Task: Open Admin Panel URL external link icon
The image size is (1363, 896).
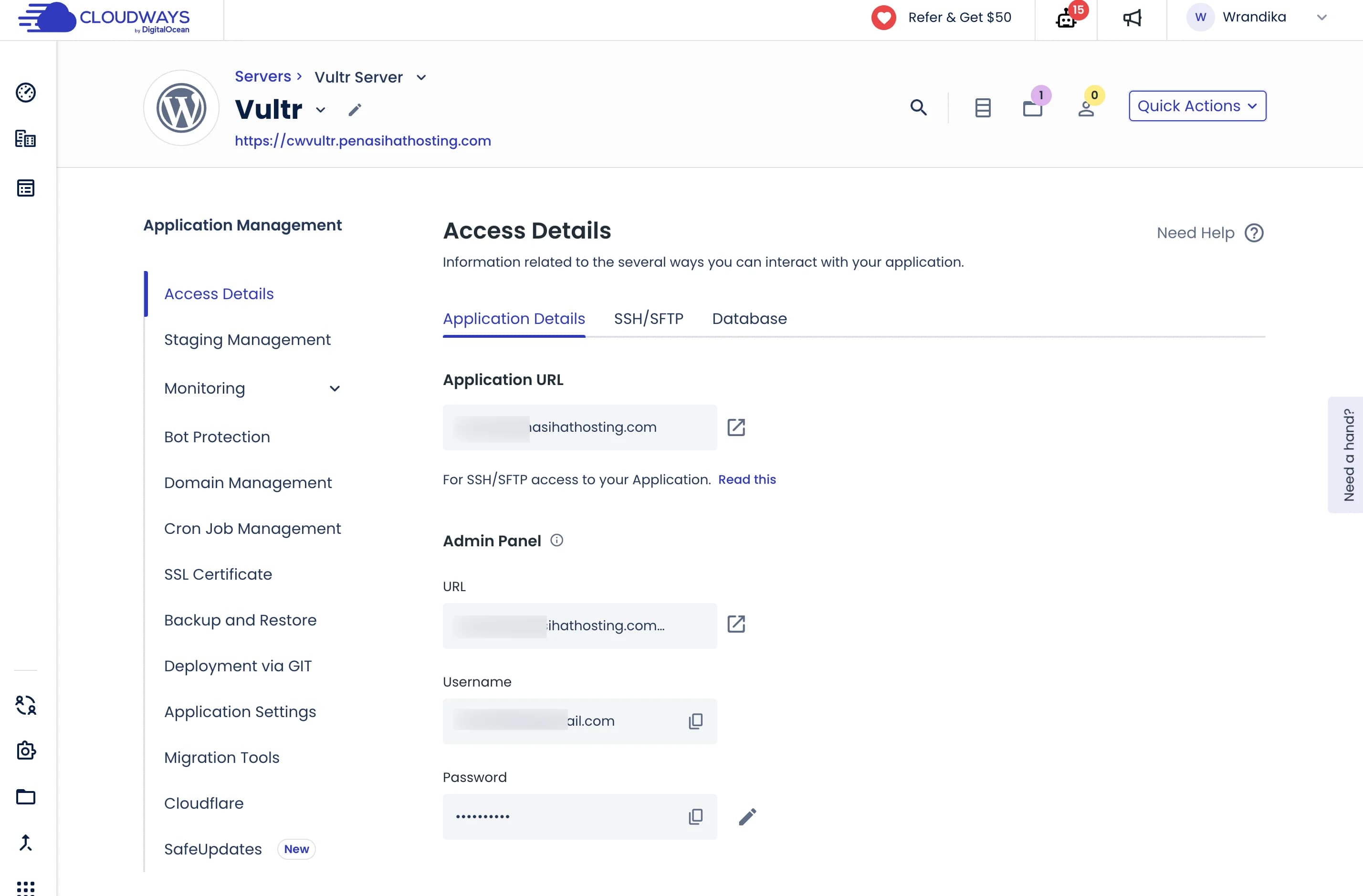Action: point(736,624)
